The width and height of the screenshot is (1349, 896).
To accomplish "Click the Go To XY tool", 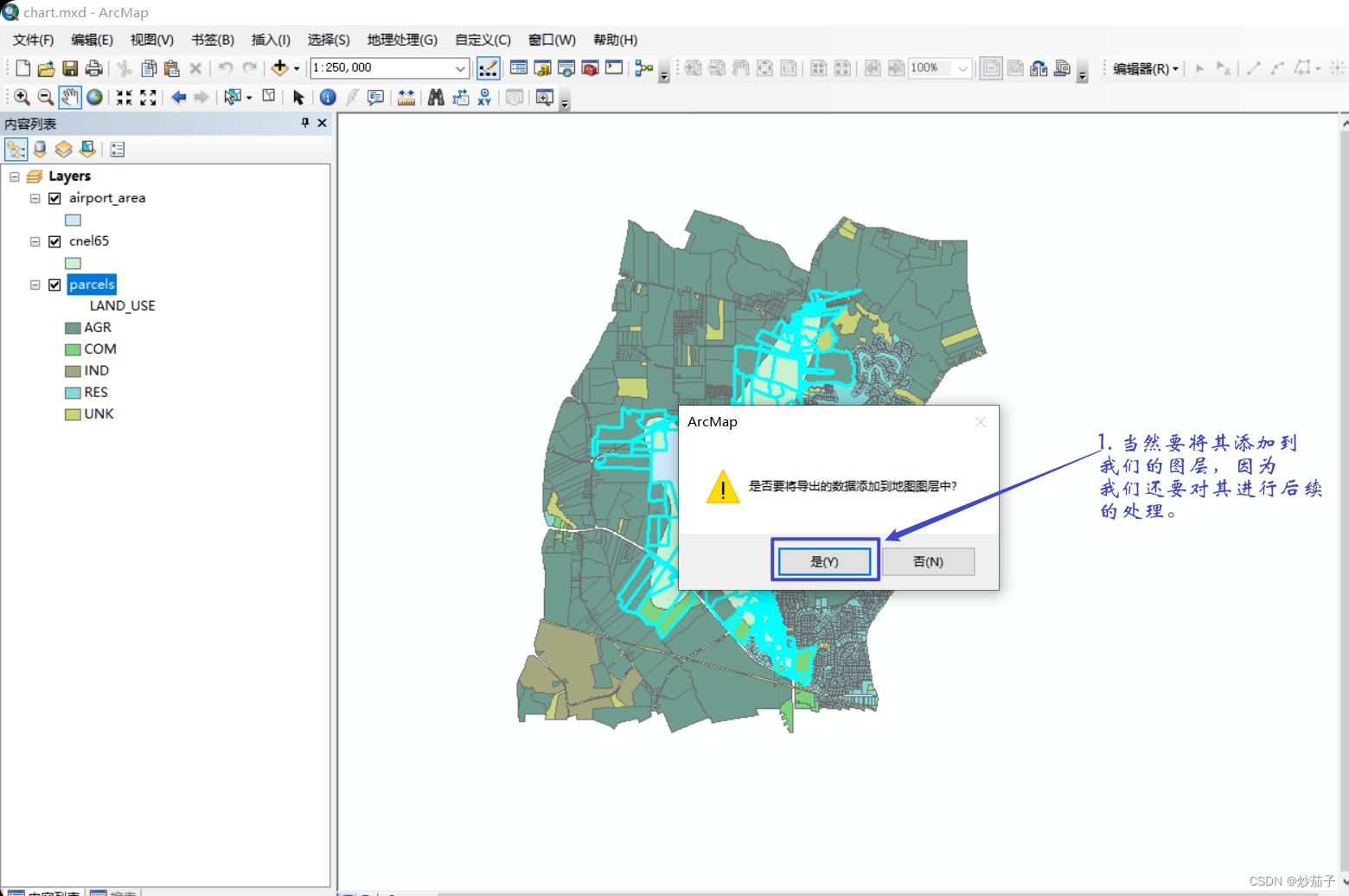I will pyautogui.click(x=484, y=98).
